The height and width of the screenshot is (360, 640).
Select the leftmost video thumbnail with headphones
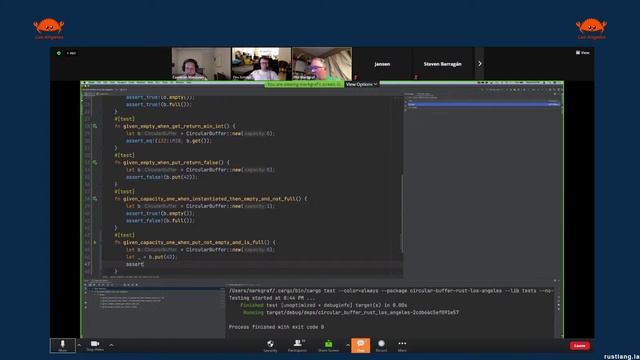coord(201,64)
